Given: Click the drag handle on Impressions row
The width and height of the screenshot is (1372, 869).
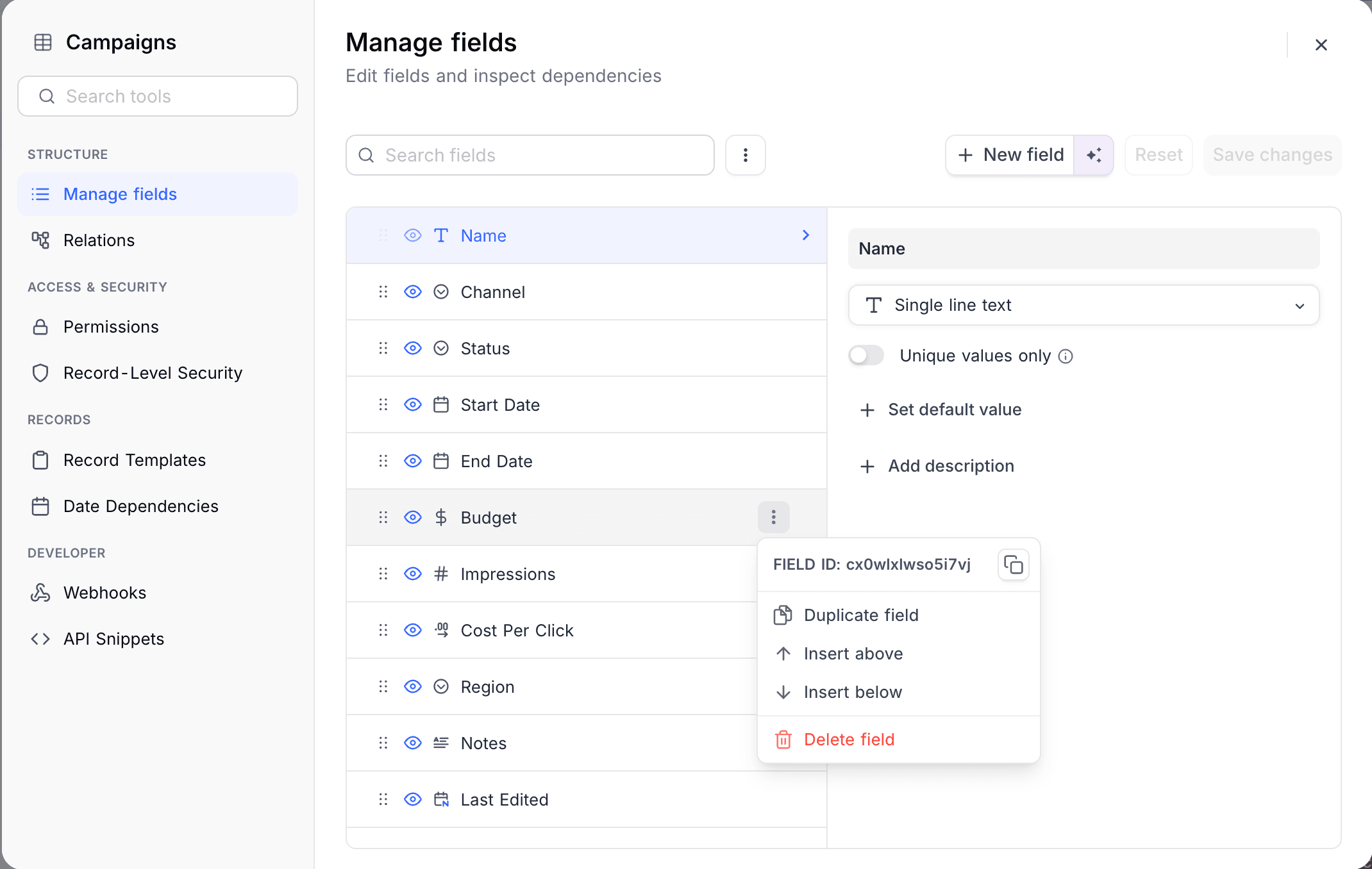Looking at the screenshot, I should coord(383,574).
